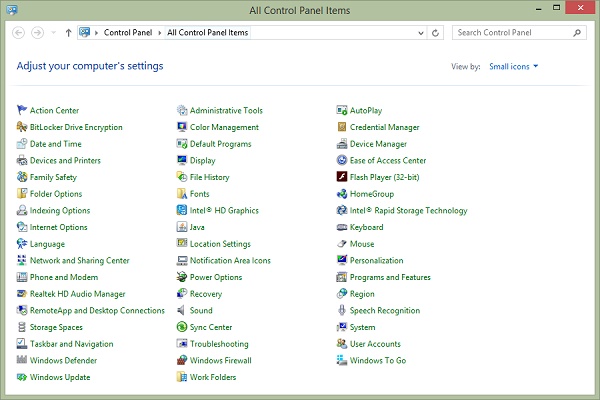This screenshot has height=400, width=600.
Task: Open Windows Update link
Action: click(x=60, y=377)
